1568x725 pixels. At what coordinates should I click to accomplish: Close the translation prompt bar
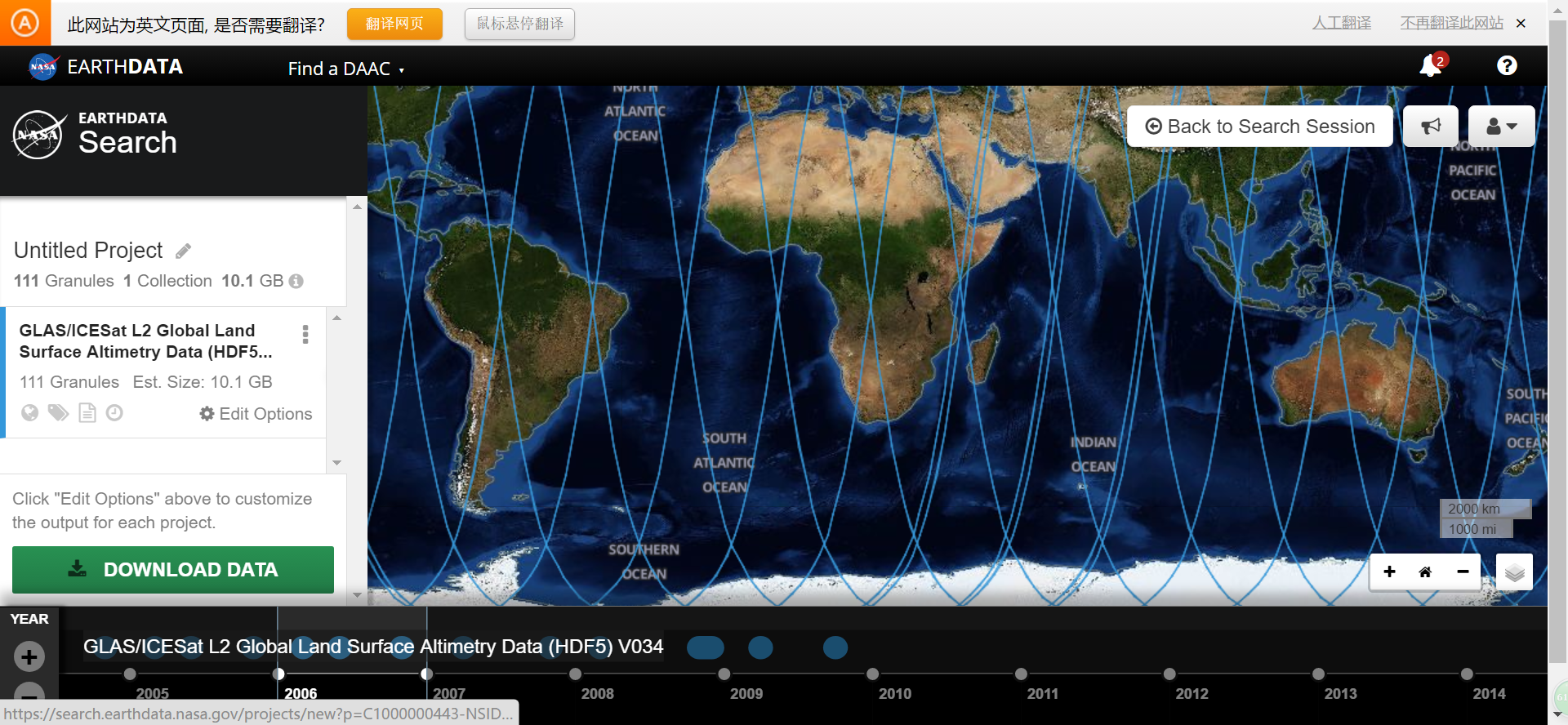click(1521, 23)
